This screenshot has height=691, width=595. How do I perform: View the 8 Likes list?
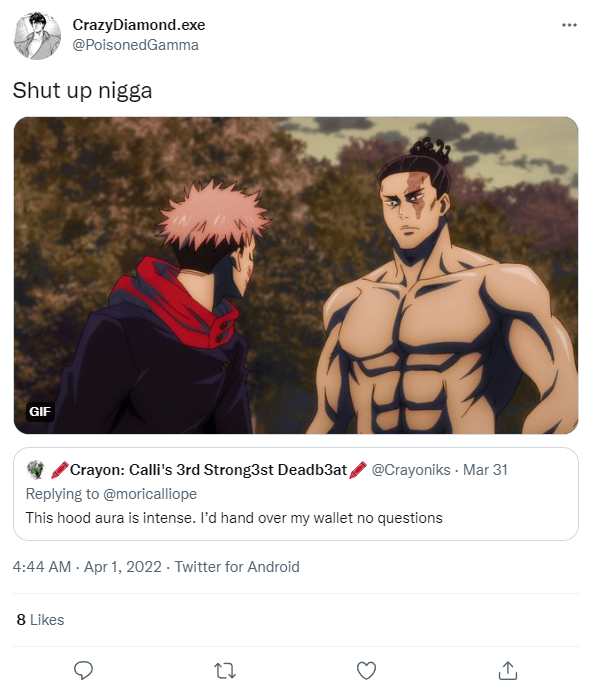[x=41, y=620]
